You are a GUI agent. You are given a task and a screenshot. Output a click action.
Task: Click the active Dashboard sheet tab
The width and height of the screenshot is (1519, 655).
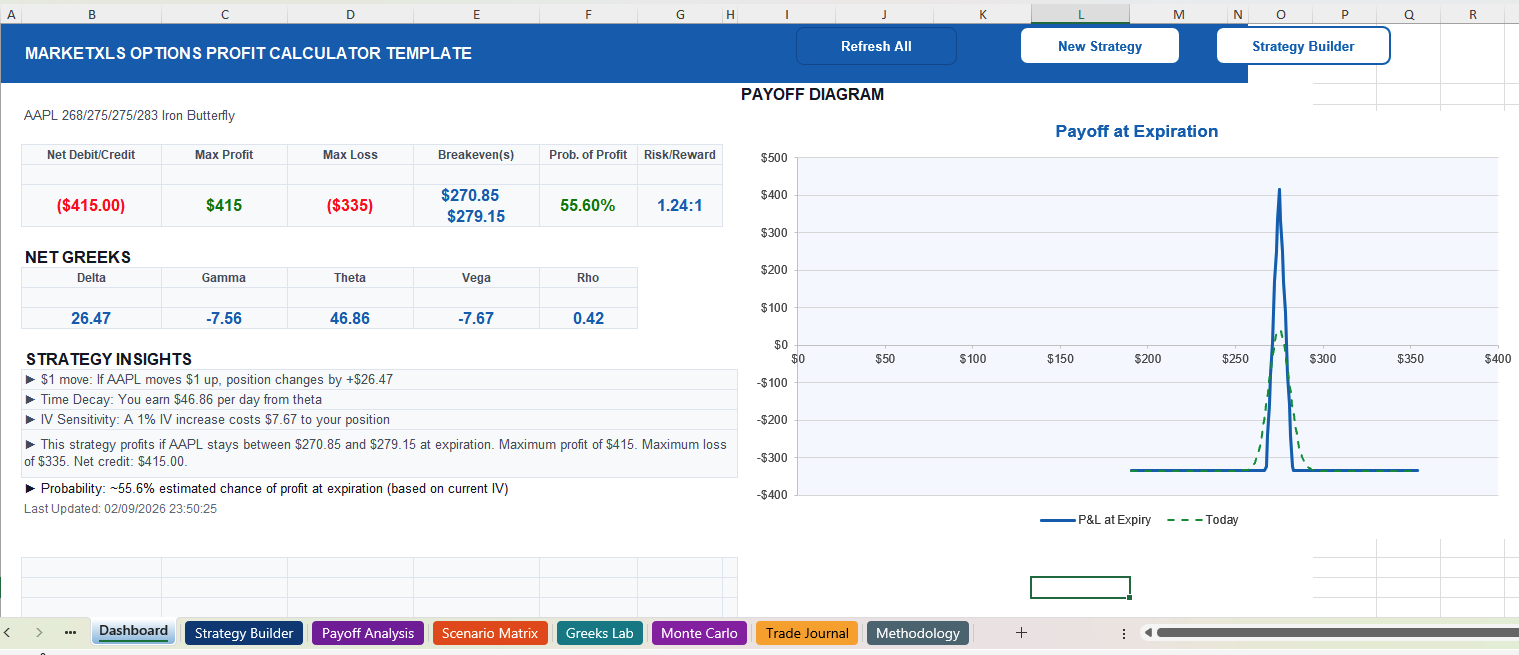tap(132, 630)
